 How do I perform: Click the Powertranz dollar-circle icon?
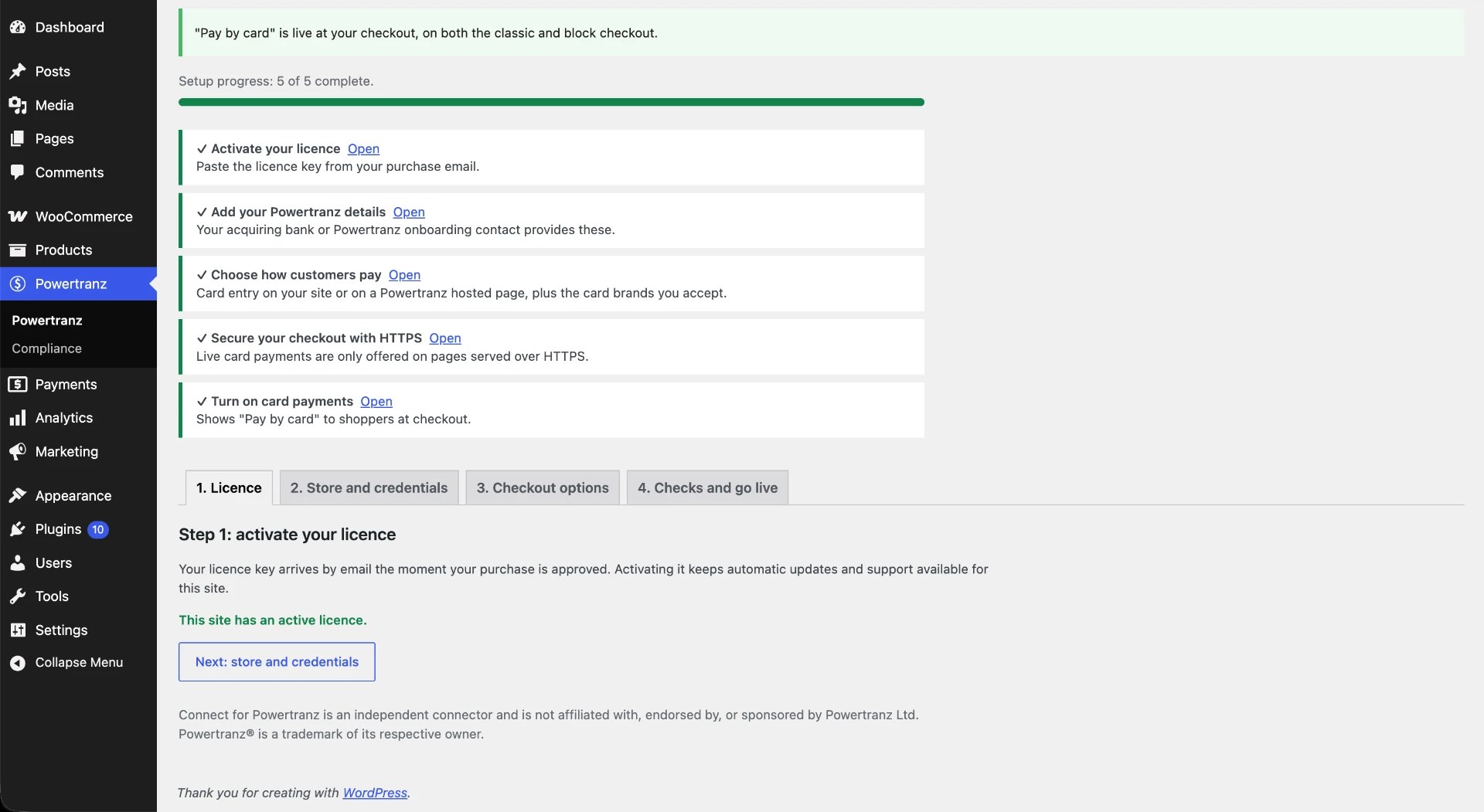(x=18, y=284)
